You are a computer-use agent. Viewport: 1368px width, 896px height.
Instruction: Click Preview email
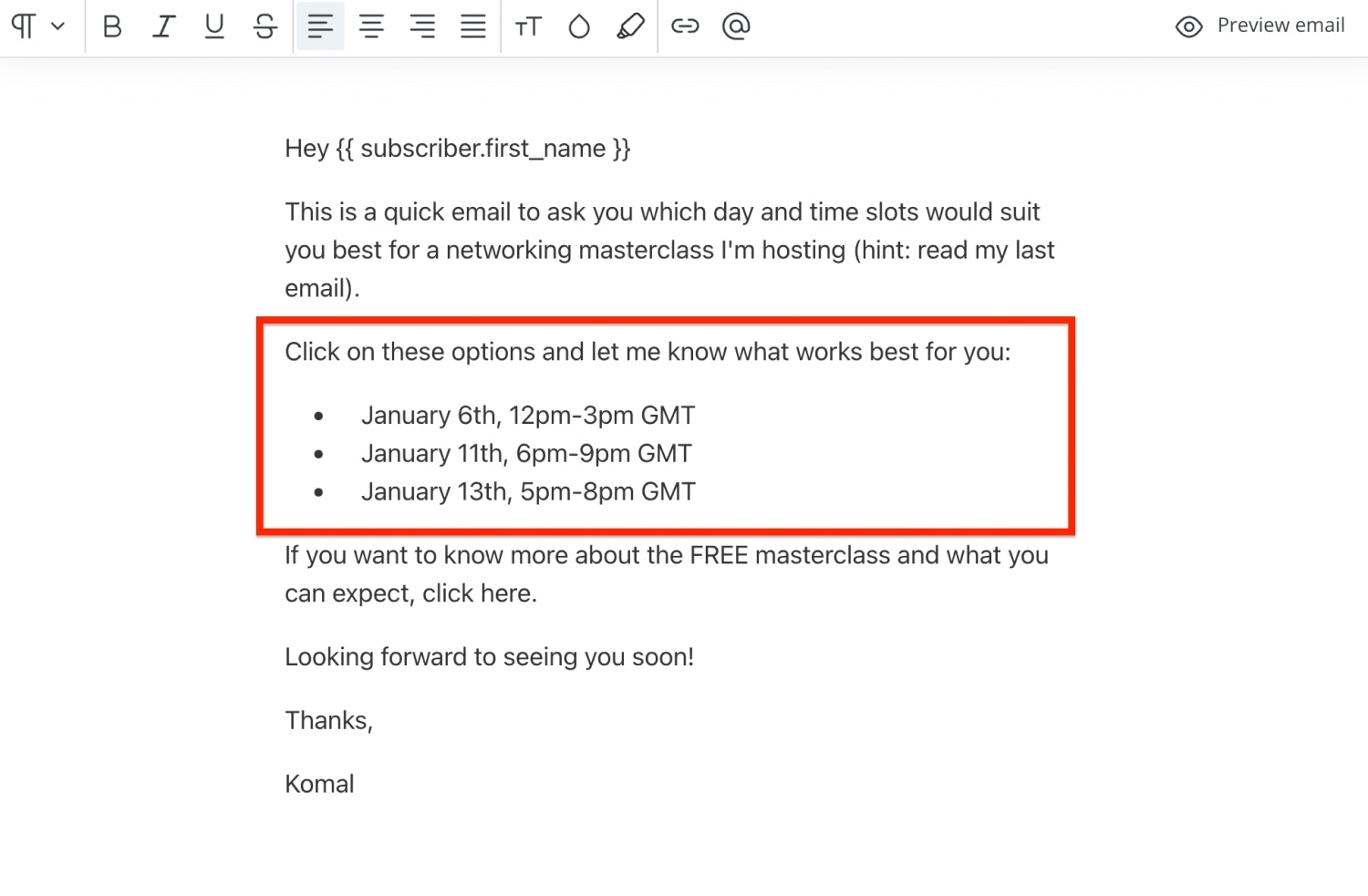1280,26
